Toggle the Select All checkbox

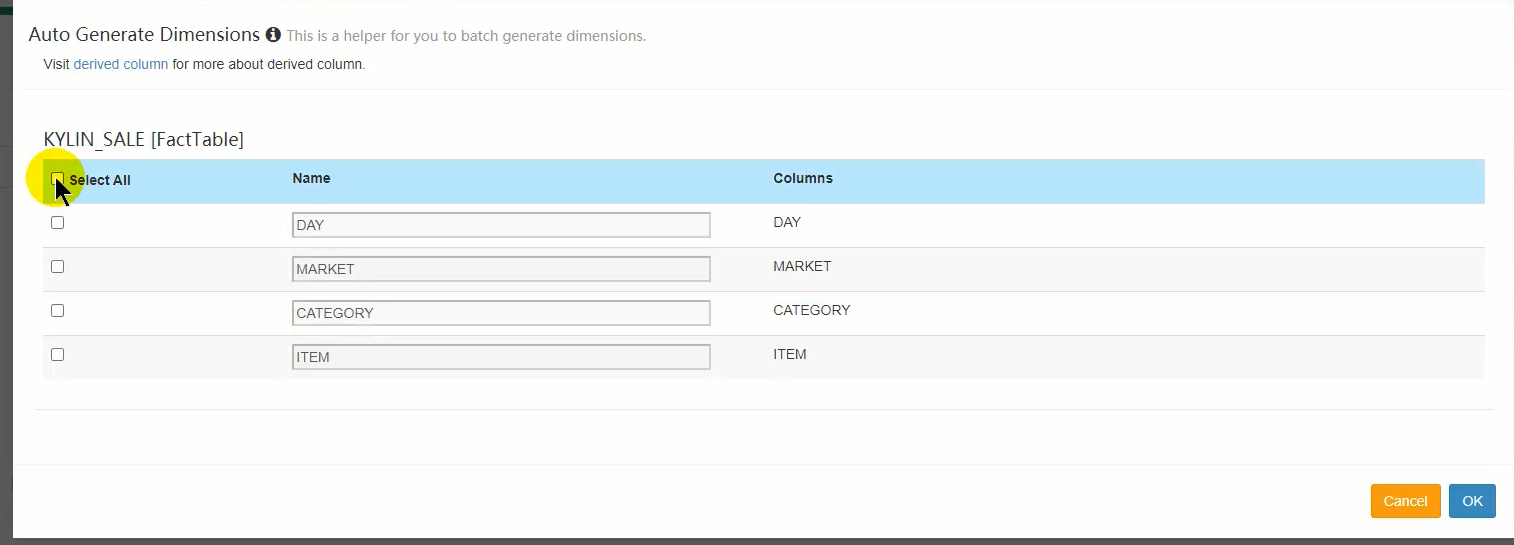[x=58, y=179]
